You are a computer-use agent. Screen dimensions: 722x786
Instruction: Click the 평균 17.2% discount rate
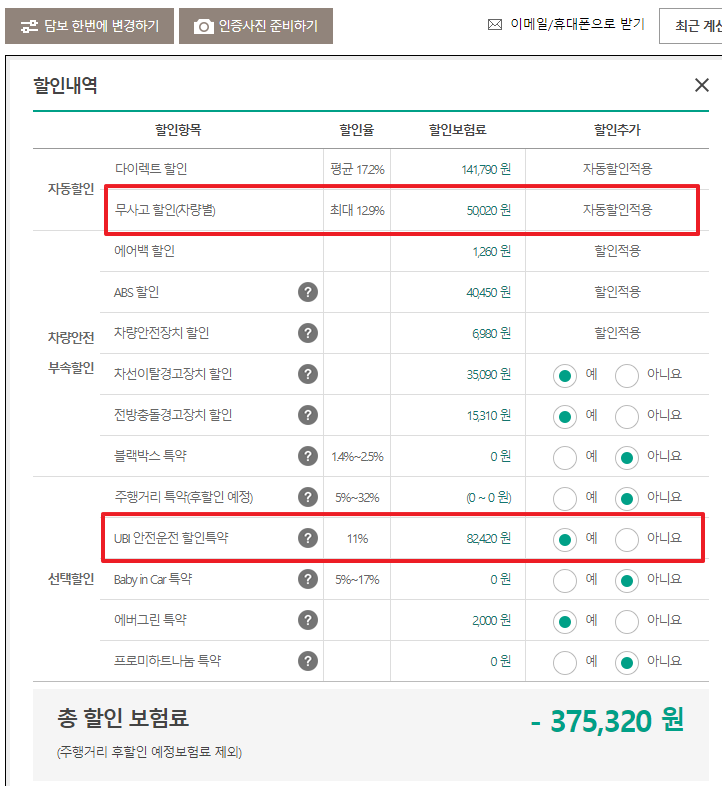pos(357,169)
